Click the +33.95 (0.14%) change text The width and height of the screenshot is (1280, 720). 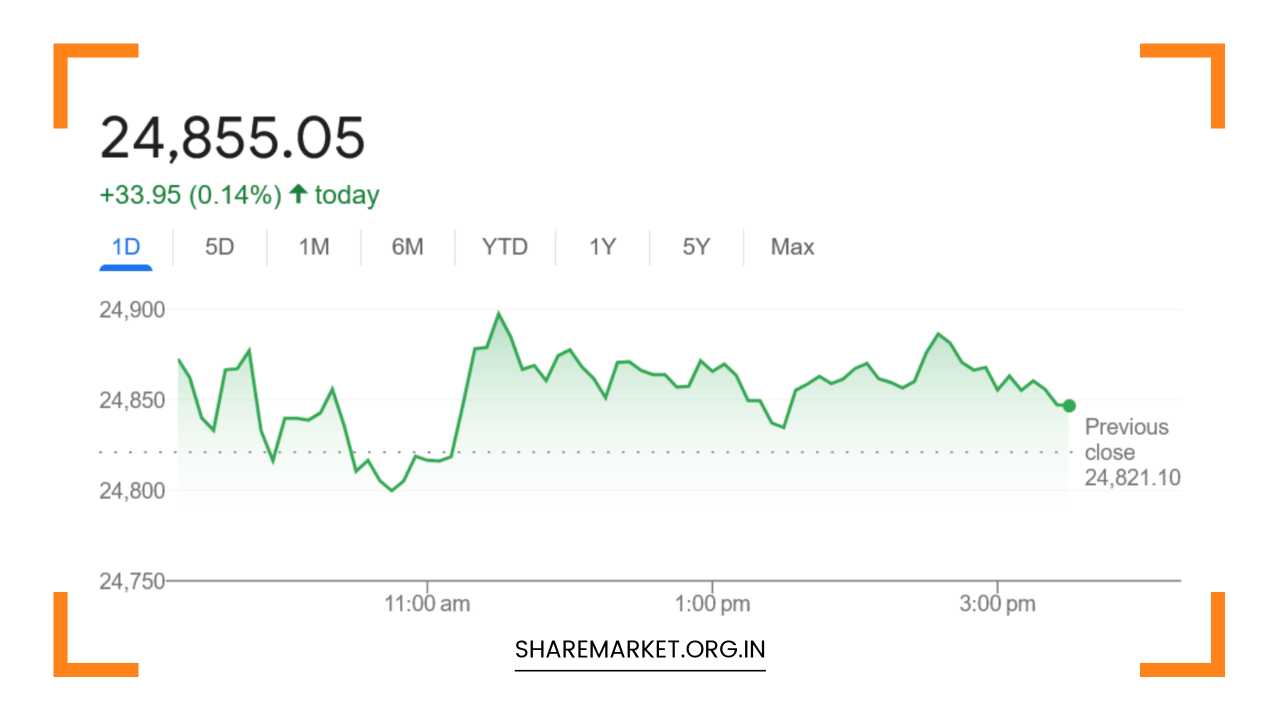190,195
